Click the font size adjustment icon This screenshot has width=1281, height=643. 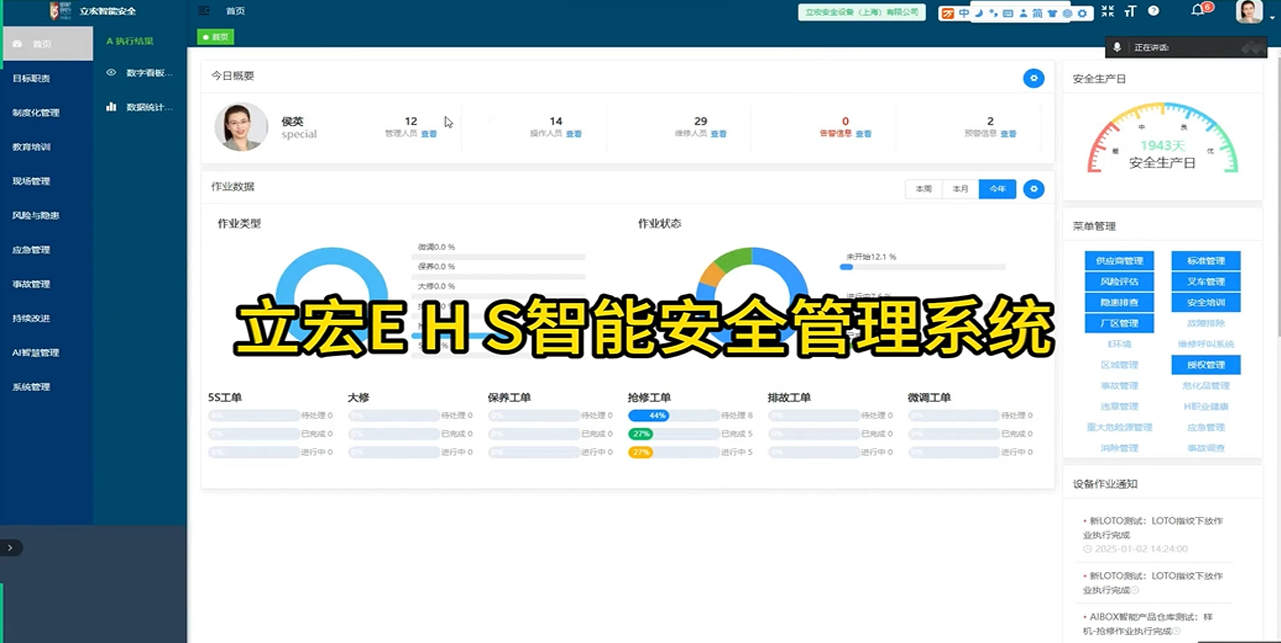click(x=1130, y=12)
